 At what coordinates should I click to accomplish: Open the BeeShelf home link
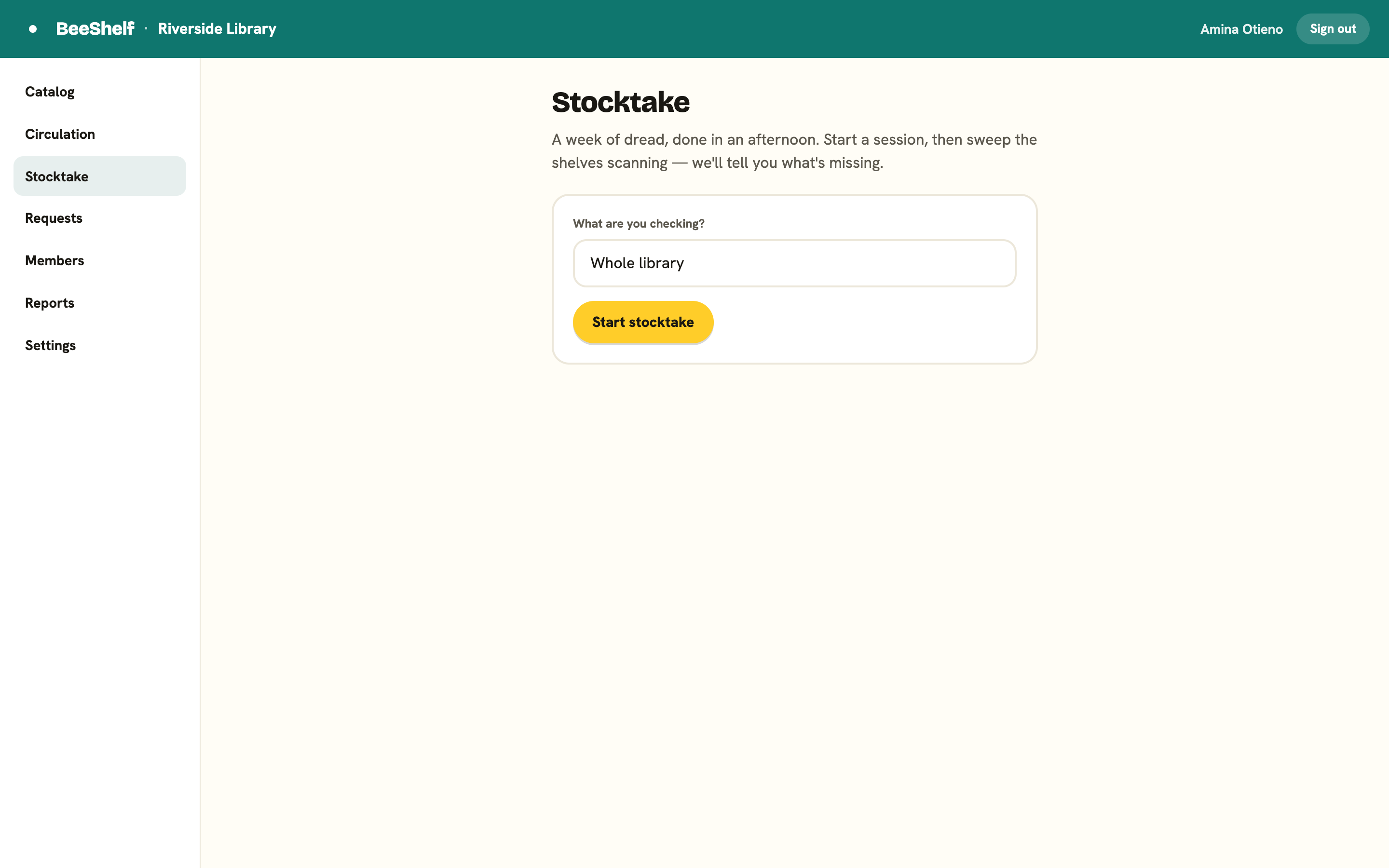[95, 29]
